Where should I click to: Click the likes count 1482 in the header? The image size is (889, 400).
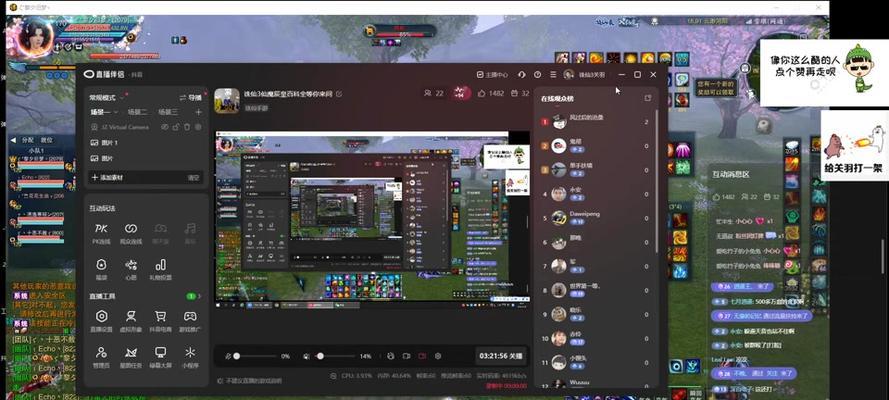[x=491, y=93]
